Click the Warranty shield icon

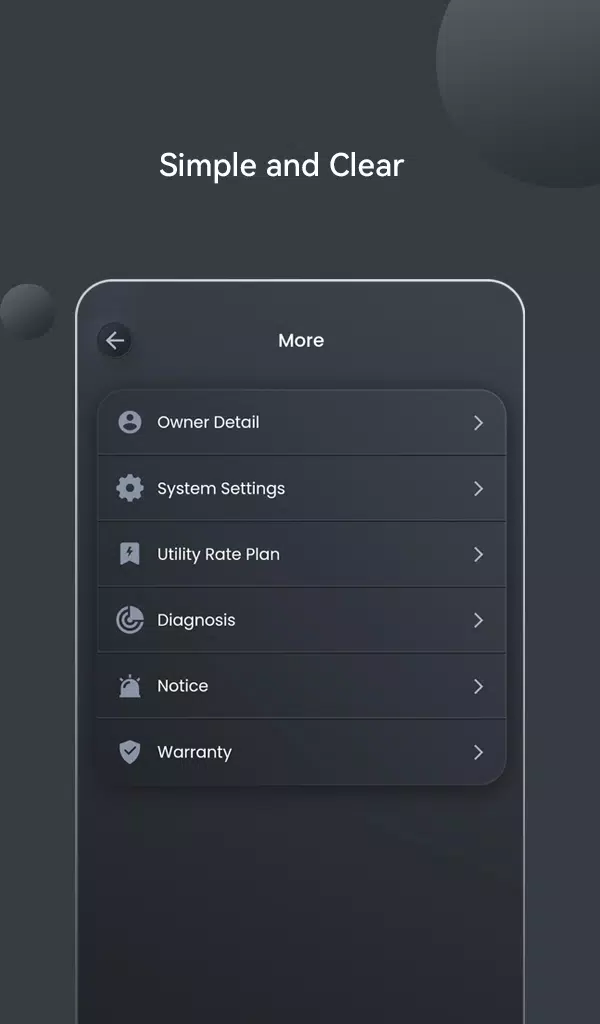click(x=130, y=752)
